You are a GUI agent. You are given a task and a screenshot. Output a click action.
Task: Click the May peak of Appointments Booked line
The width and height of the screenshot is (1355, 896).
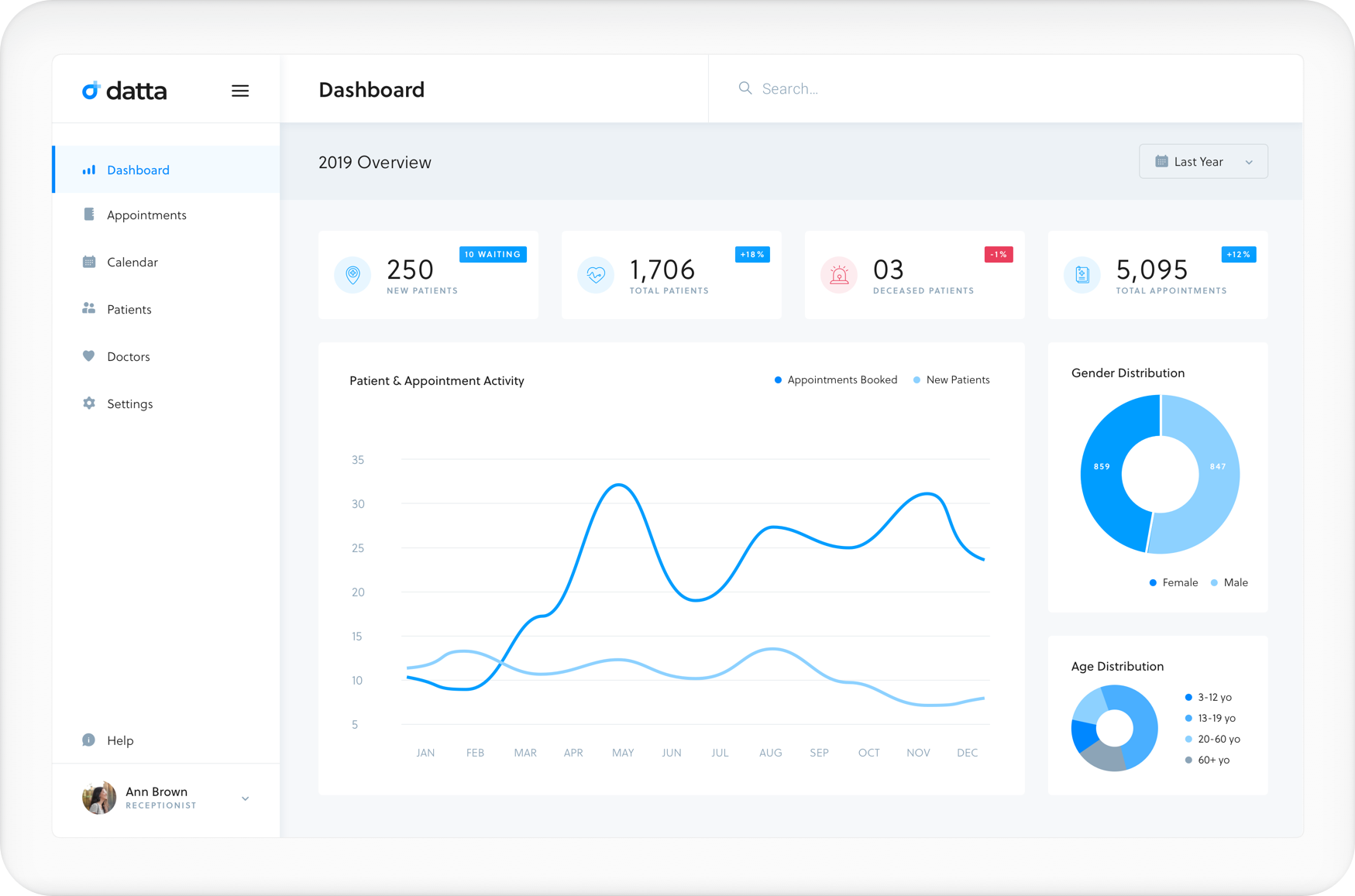619,485
